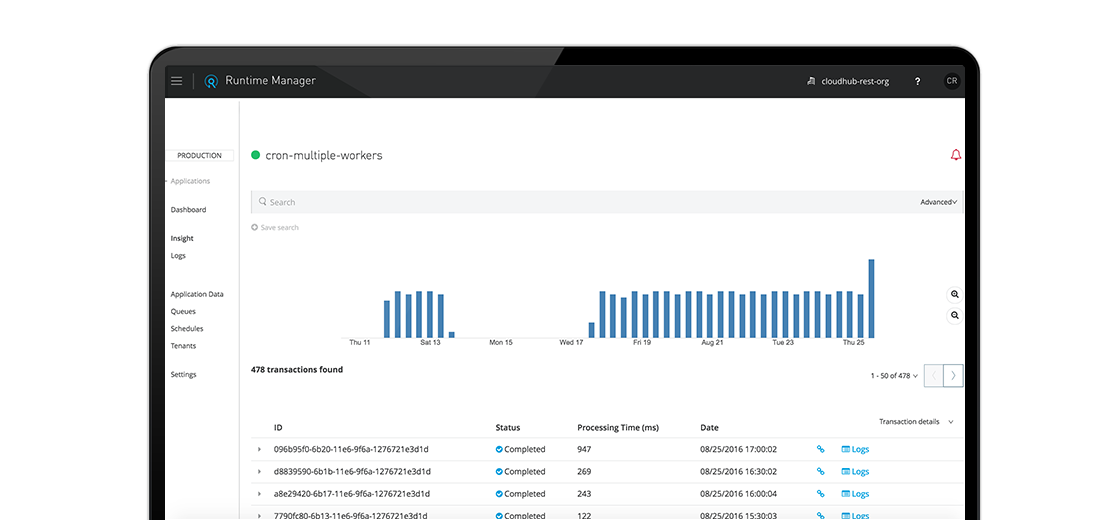The width and height of the screenshot is (1120, 520).
Task: Open Logs for the 16:00:04 transaction
Action: (855, 494)
